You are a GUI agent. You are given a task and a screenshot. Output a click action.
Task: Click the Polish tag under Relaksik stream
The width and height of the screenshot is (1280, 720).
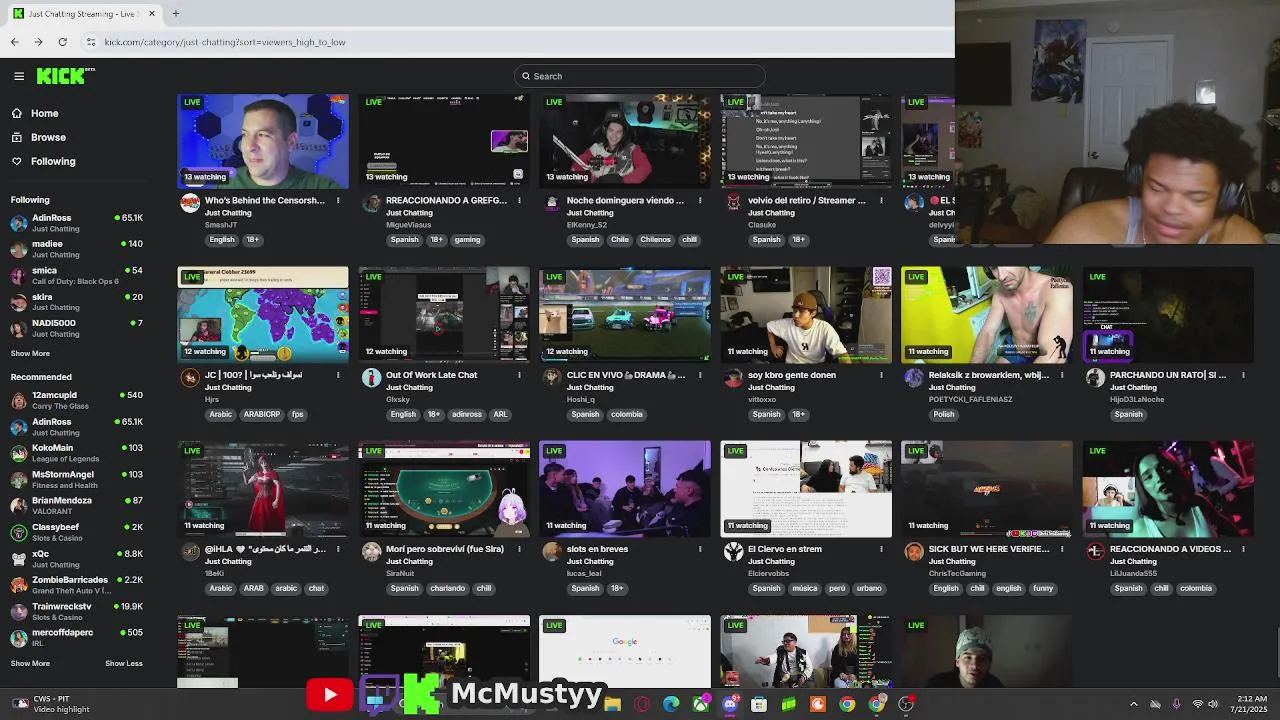click(943, 414)
